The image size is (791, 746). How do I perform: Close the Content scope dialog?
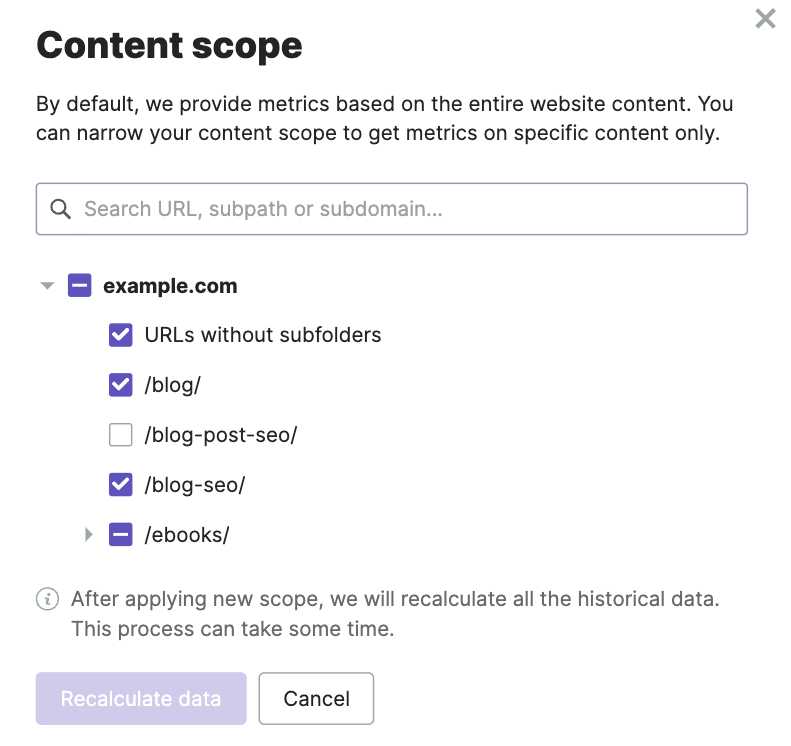[x=765, y=19]
